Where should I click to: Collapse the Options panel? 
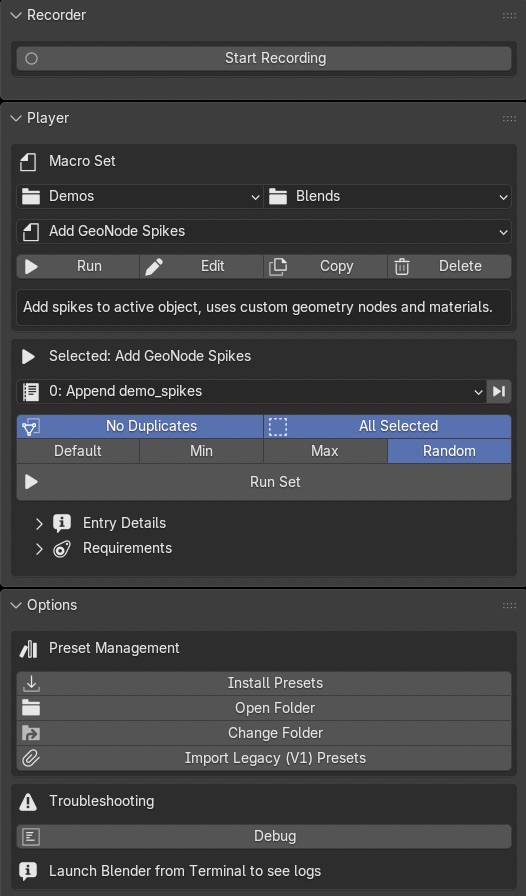[x=16, y=605]
